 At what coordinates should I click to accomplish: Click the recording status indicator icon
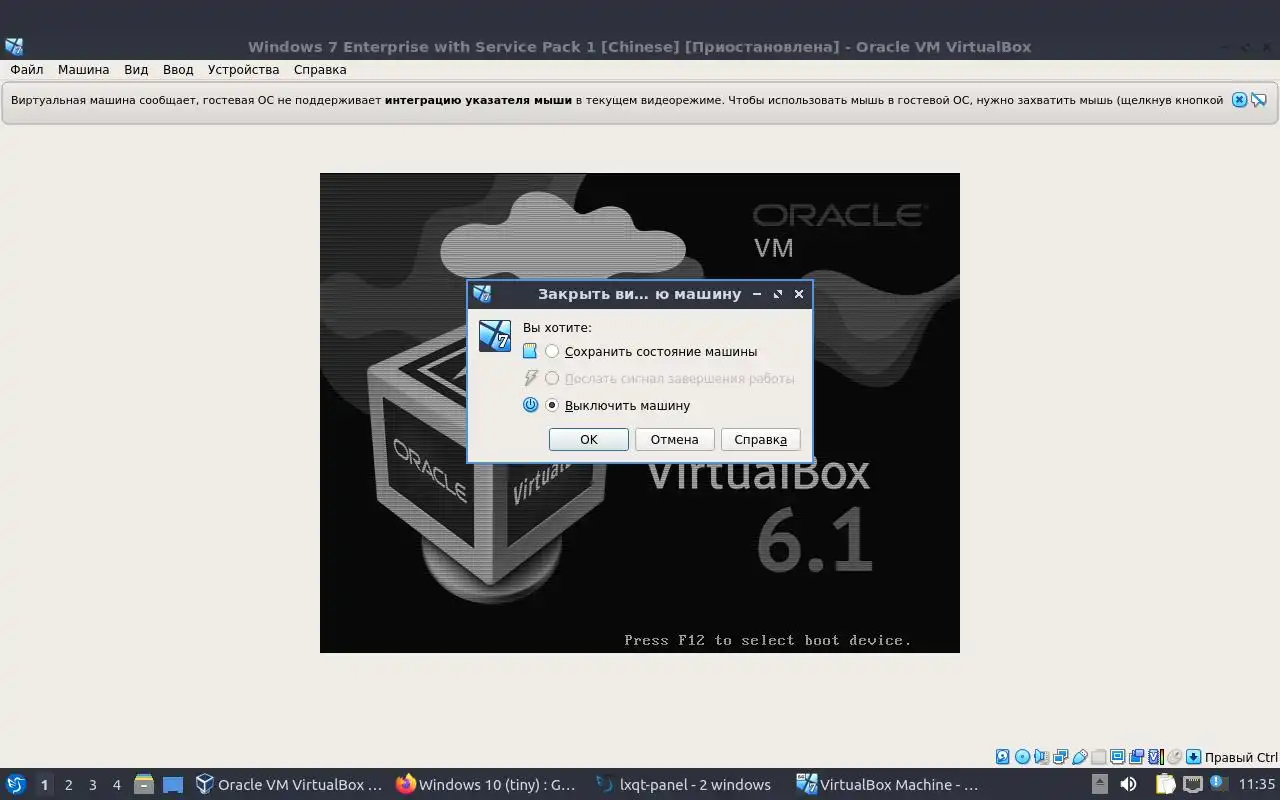[x=1137, y=757]
